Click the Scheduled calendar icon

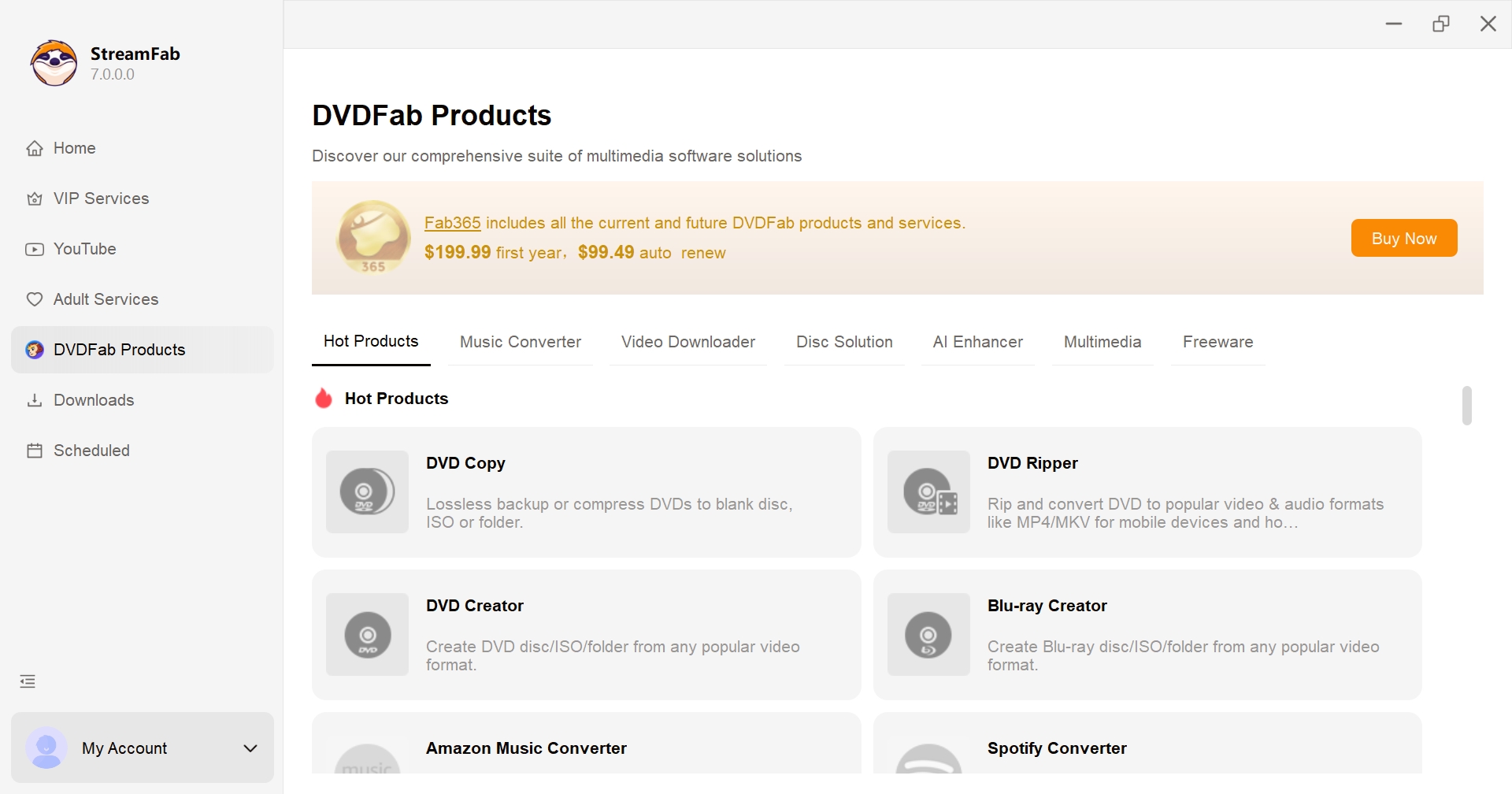[35, 450]
